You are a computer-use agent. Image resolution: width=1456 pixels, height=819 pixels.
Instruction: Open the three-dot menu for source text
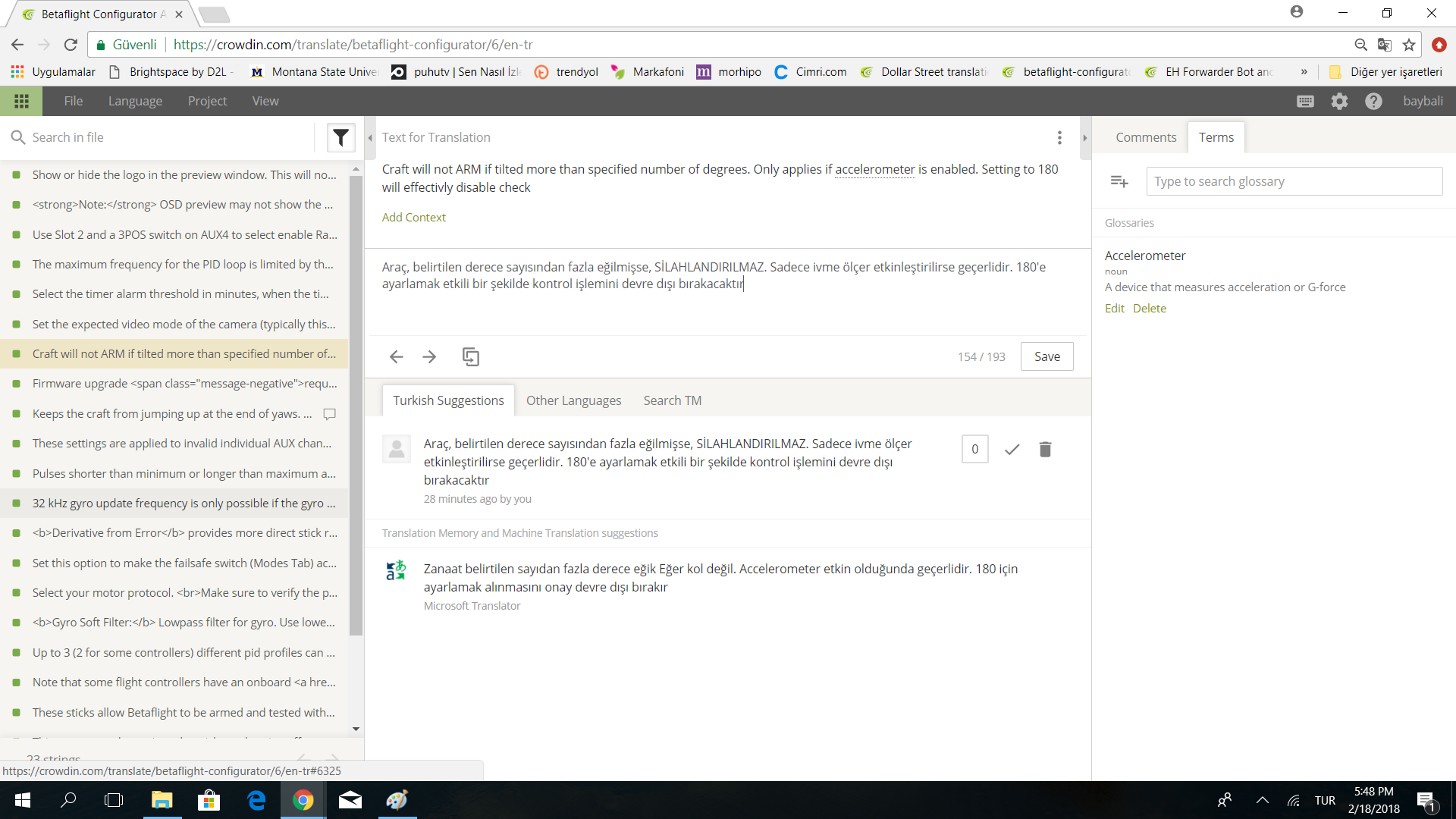coord(1059,137)
